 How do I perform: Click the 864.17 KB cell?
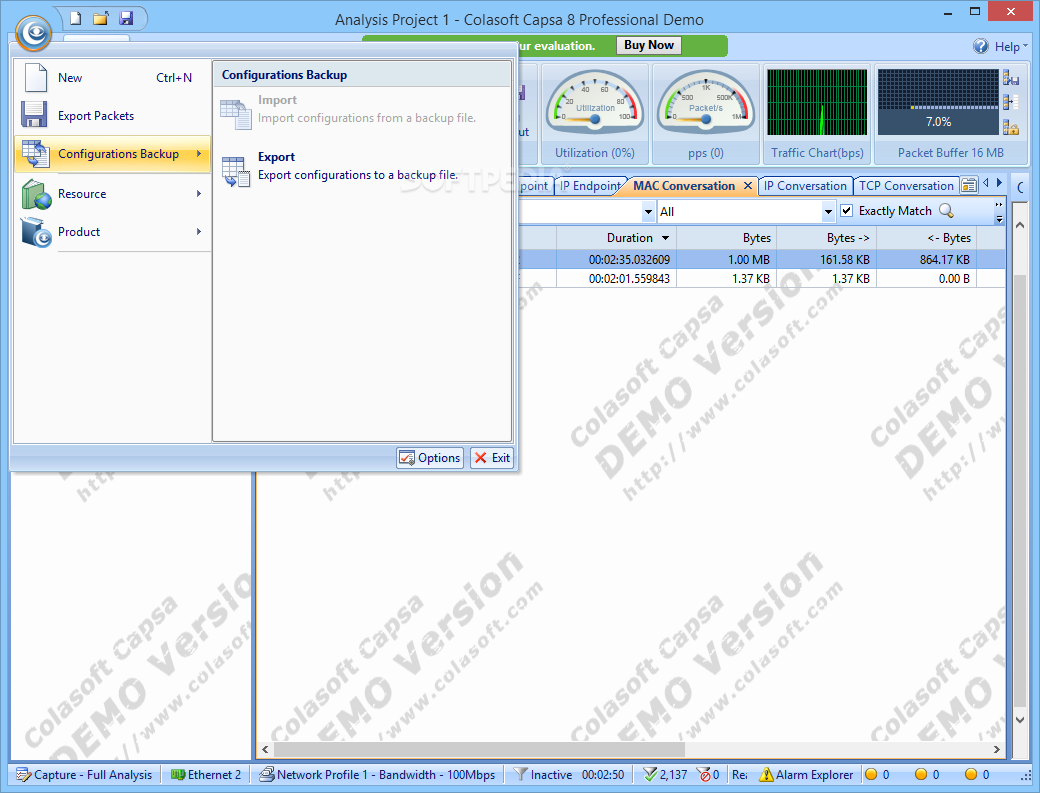(x=927, y=259)
